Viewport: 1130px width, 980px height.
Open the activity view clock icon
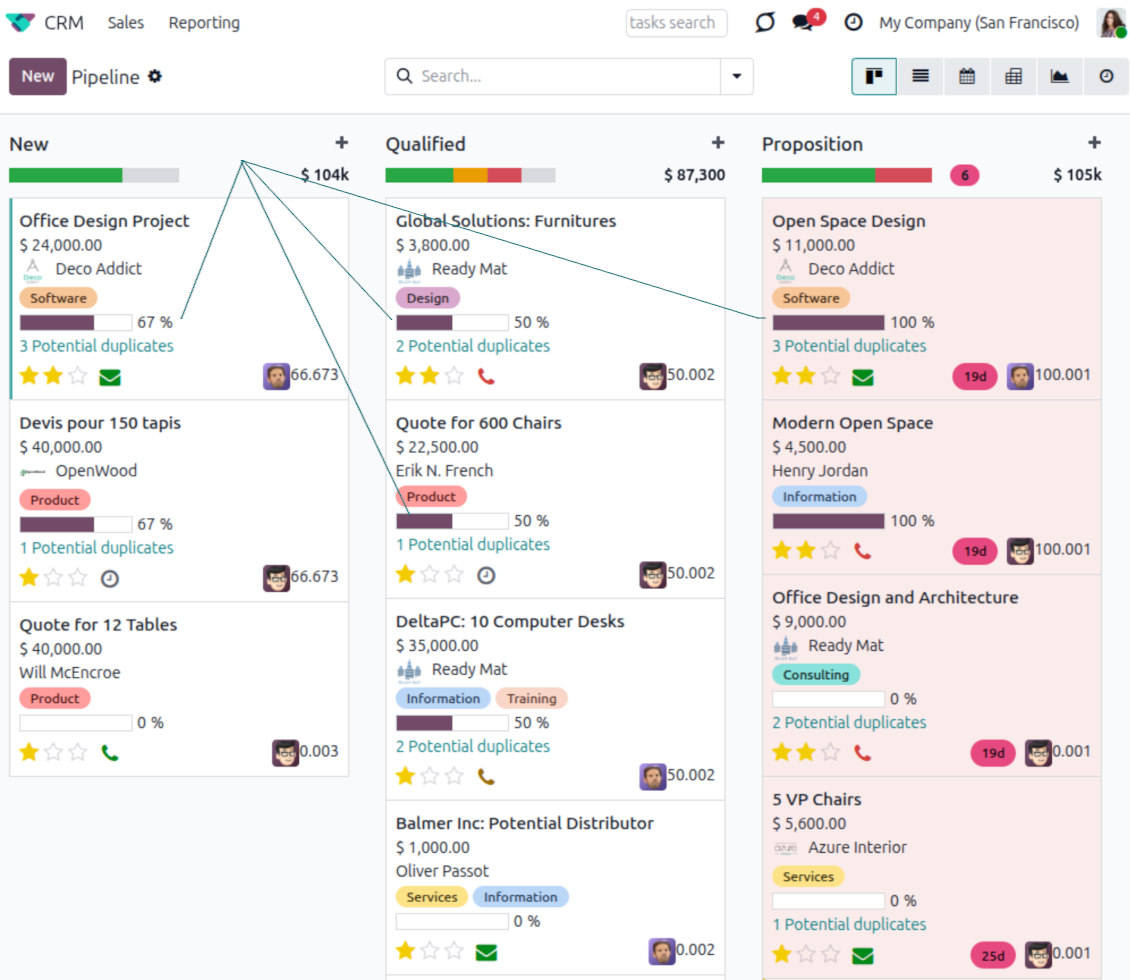1106,77
